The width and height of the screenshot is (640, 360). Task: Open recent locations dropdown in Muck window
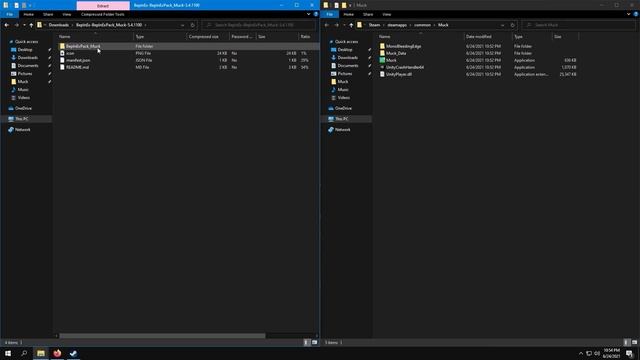point(344,25)
